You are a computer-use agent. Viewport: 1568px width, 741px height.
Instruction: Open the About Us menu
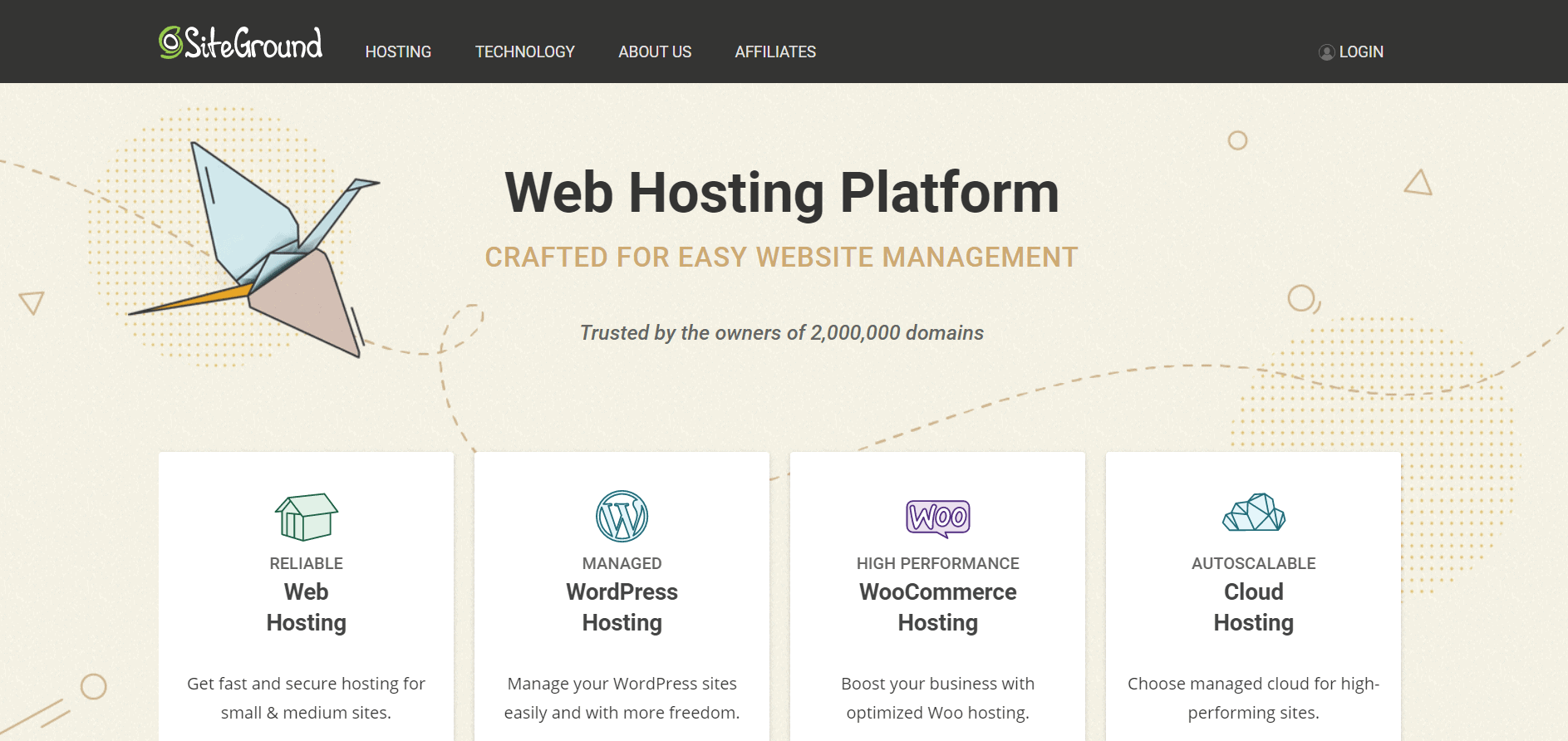pos(655,52)
